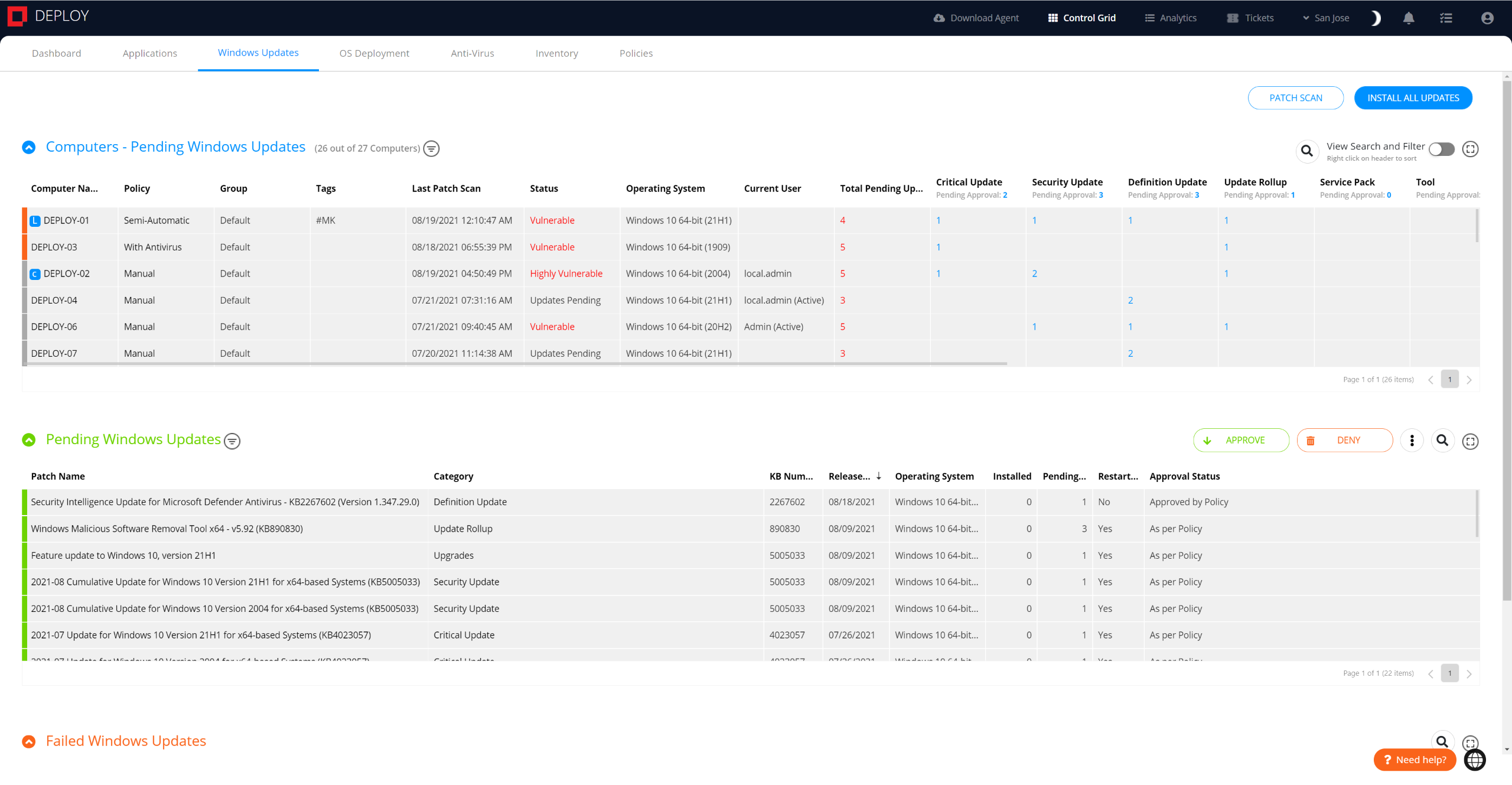Viewport: 1512px width, 785px height.
Task: Switch to the Anti-Virus tab
Action: point(472,53)
